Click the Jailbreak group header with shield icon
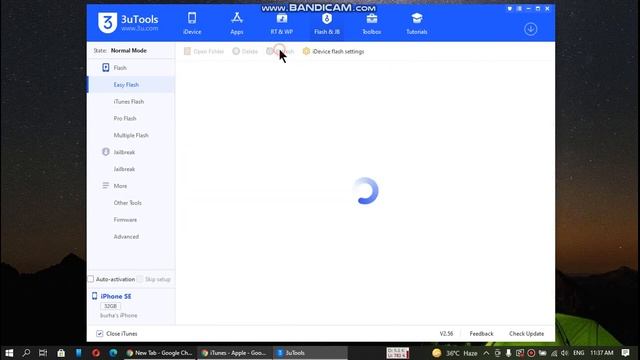 pyautogui.click(x=124, y=152)
